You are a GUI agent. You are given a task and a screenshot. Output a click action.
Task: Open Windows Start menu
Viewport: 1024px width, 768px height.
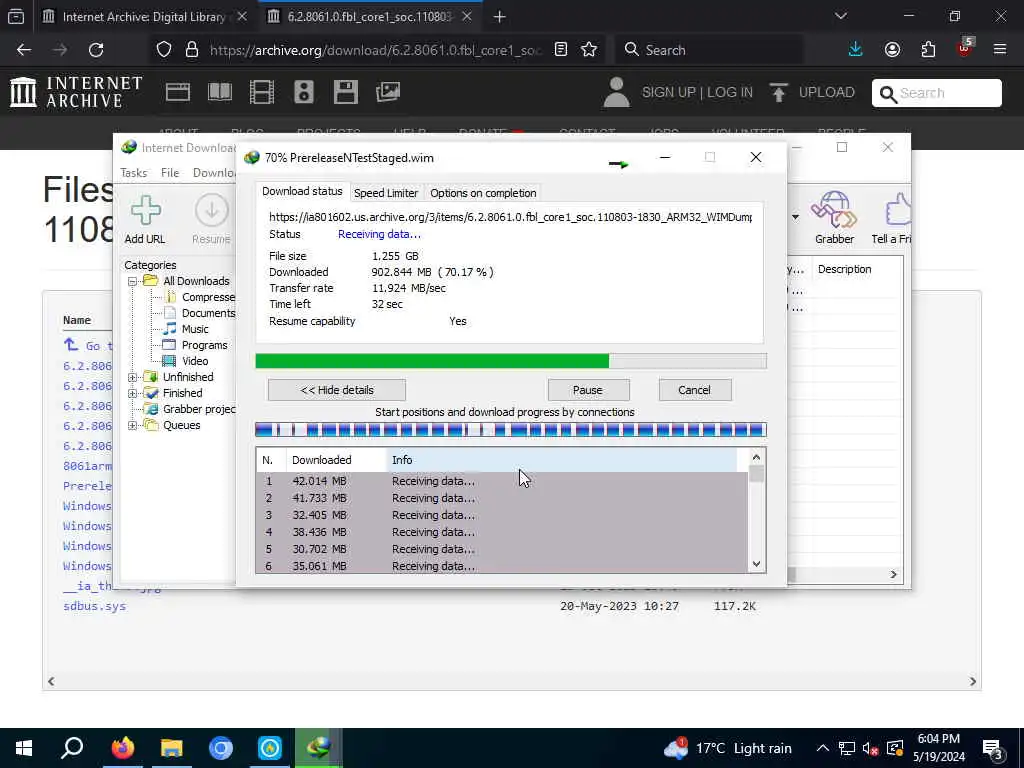point(24,748)
